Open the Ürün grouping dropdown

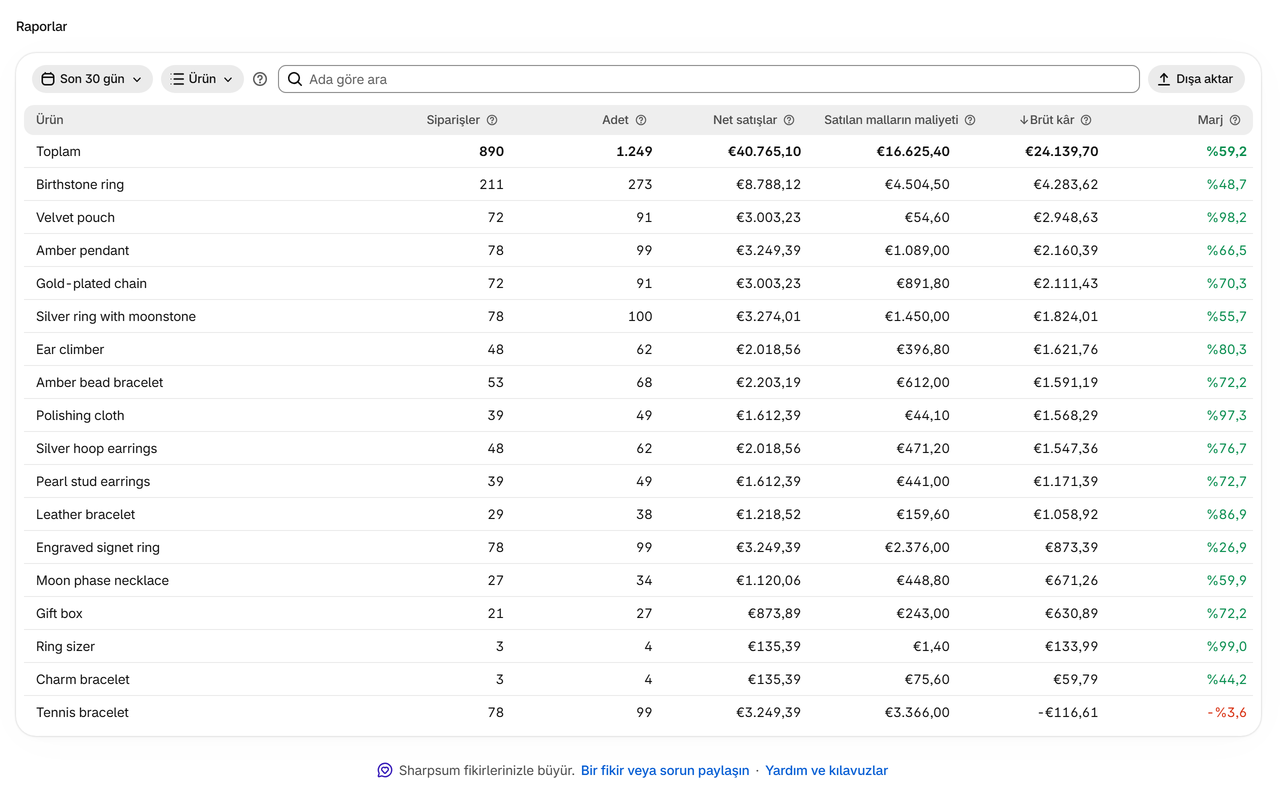[202, 79]
